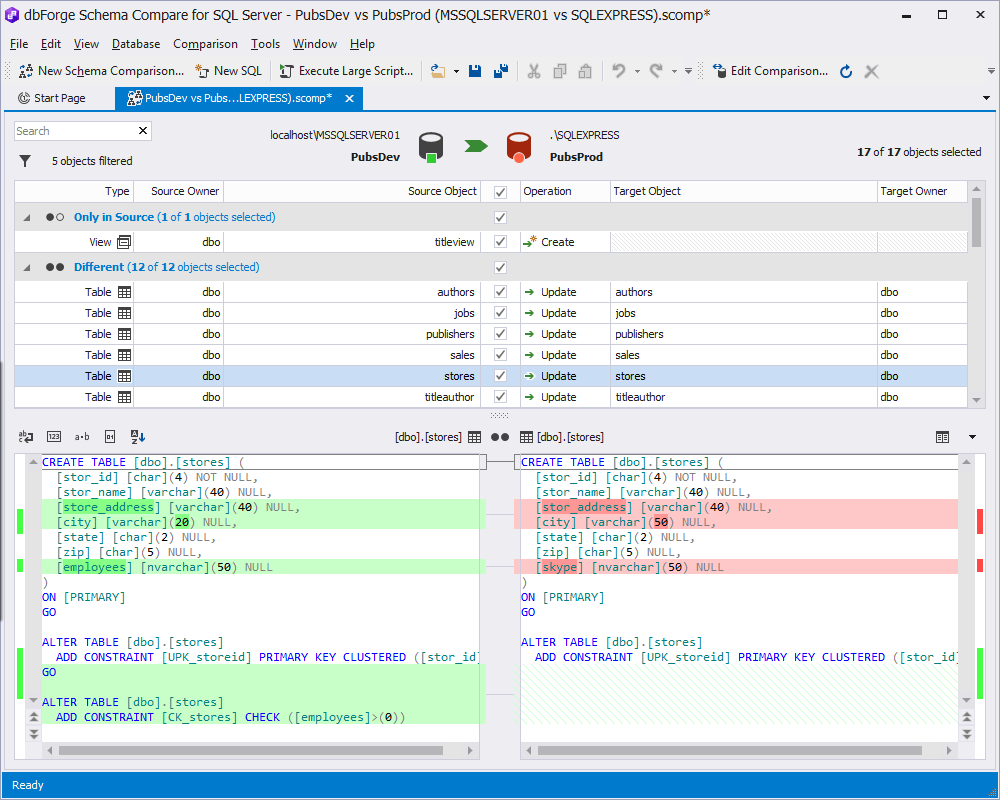The width and height of the screenshot is (1000, 800).
Task: Click the Save icon in toolbar
Action: pos(476,71)
